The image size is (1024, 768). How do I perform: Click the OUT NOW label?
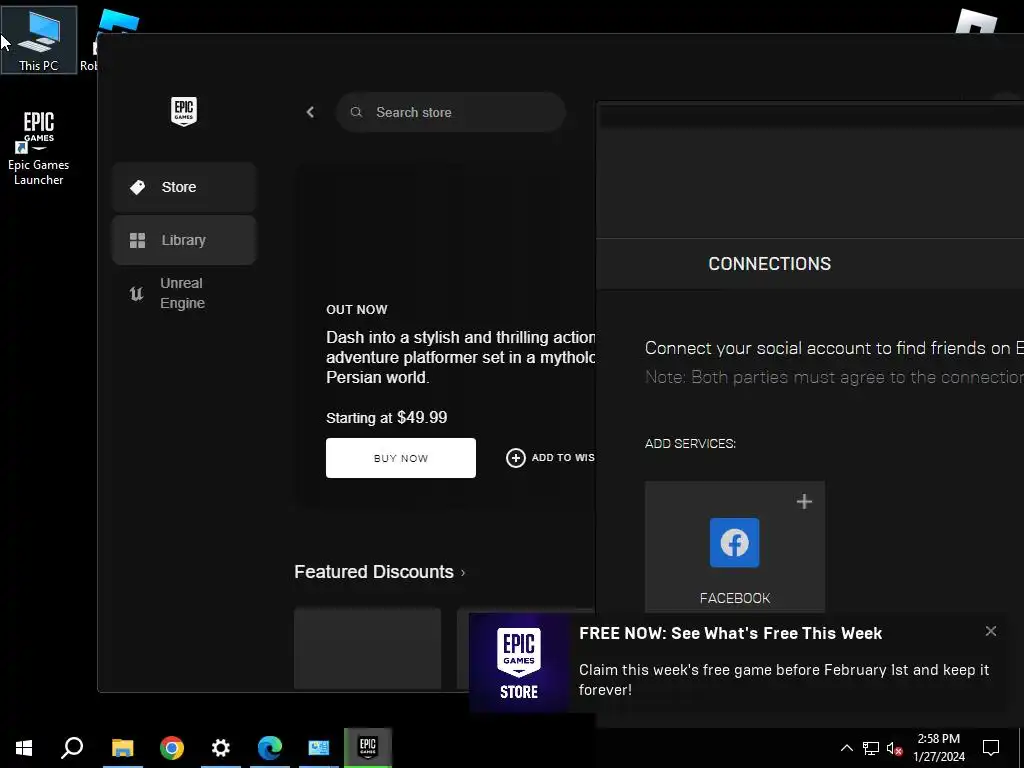[x=357, y=310]
